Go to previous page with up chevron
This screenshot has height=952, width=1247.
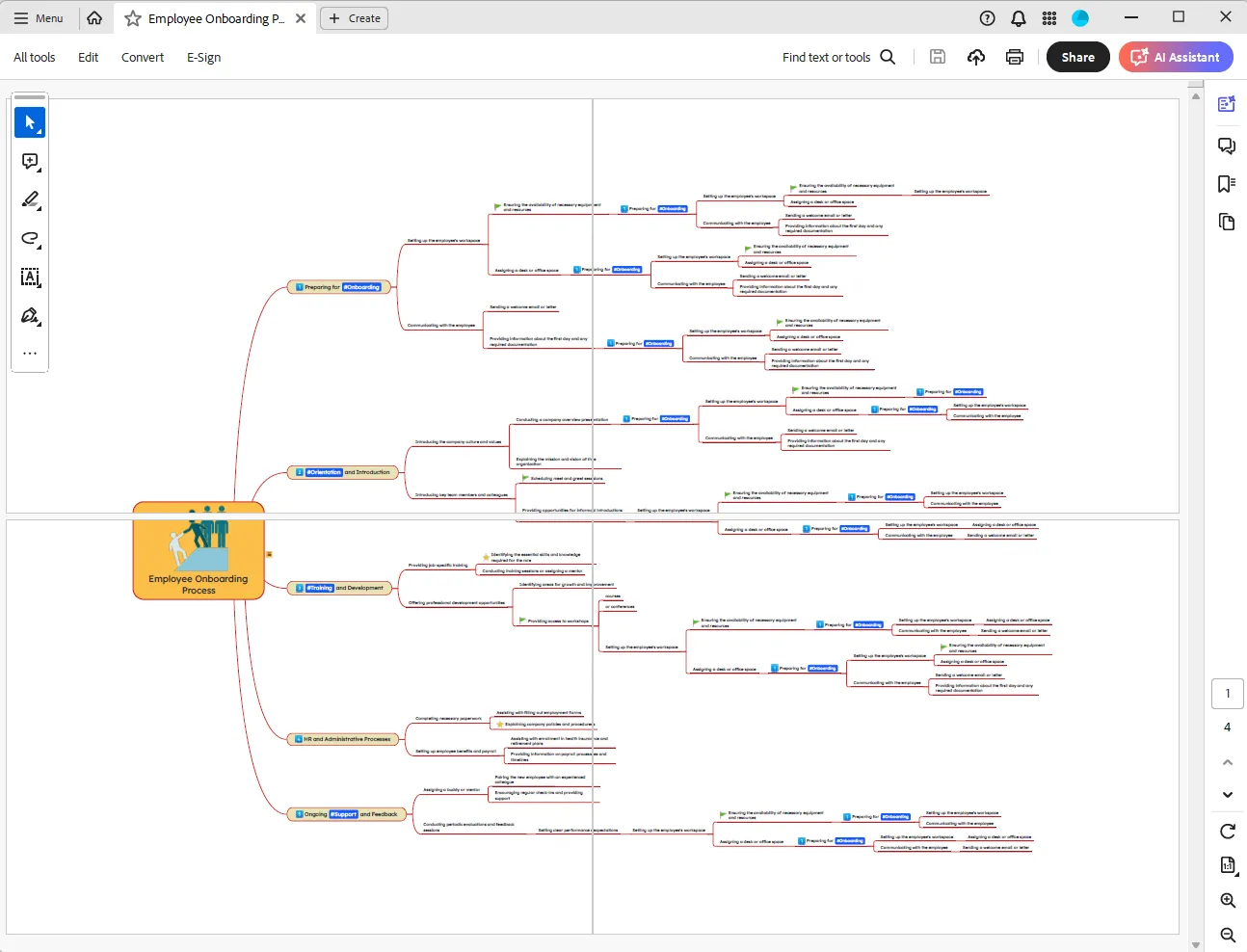click(x=1228, y=762)
